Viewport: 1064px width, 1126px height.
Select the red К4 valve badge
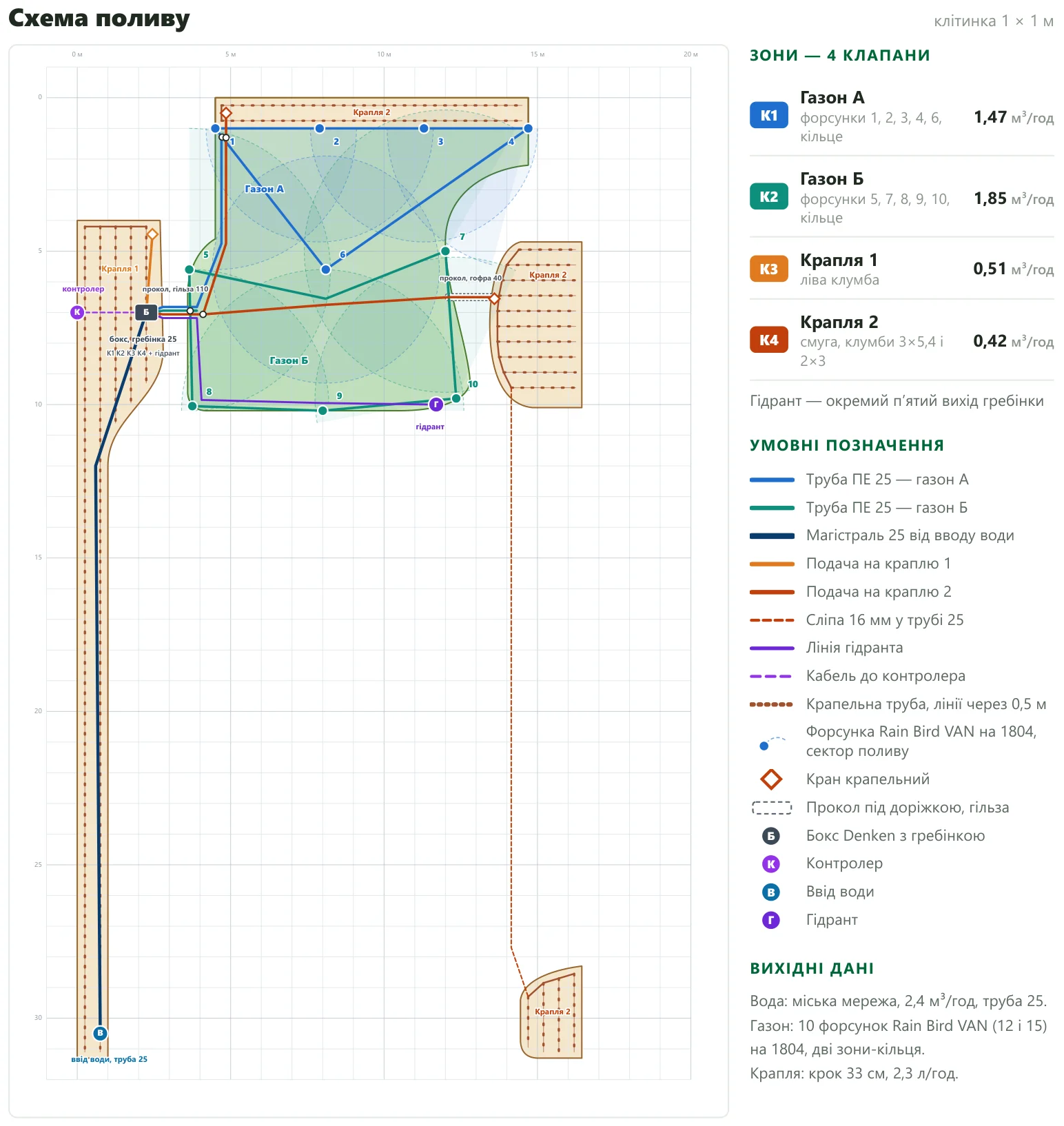point(768,340)
